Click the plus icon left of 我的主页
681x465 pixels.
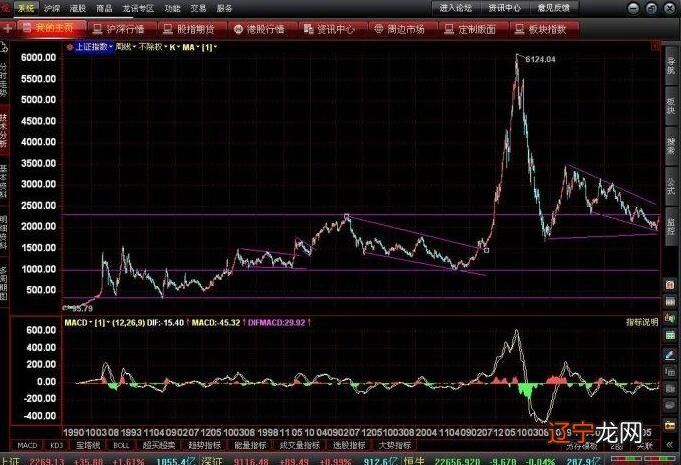point(8,28)
